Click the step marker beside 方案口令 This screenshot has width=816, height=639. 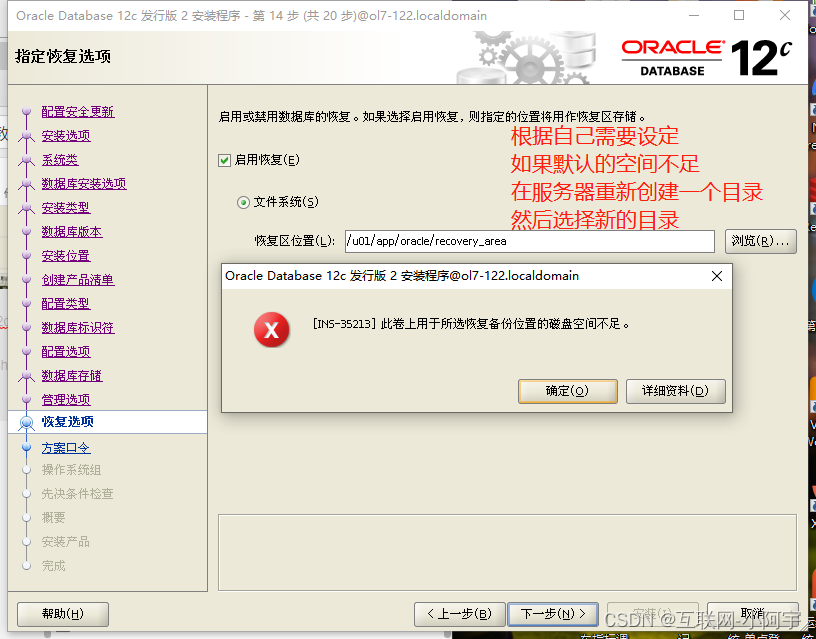(27, 447)
